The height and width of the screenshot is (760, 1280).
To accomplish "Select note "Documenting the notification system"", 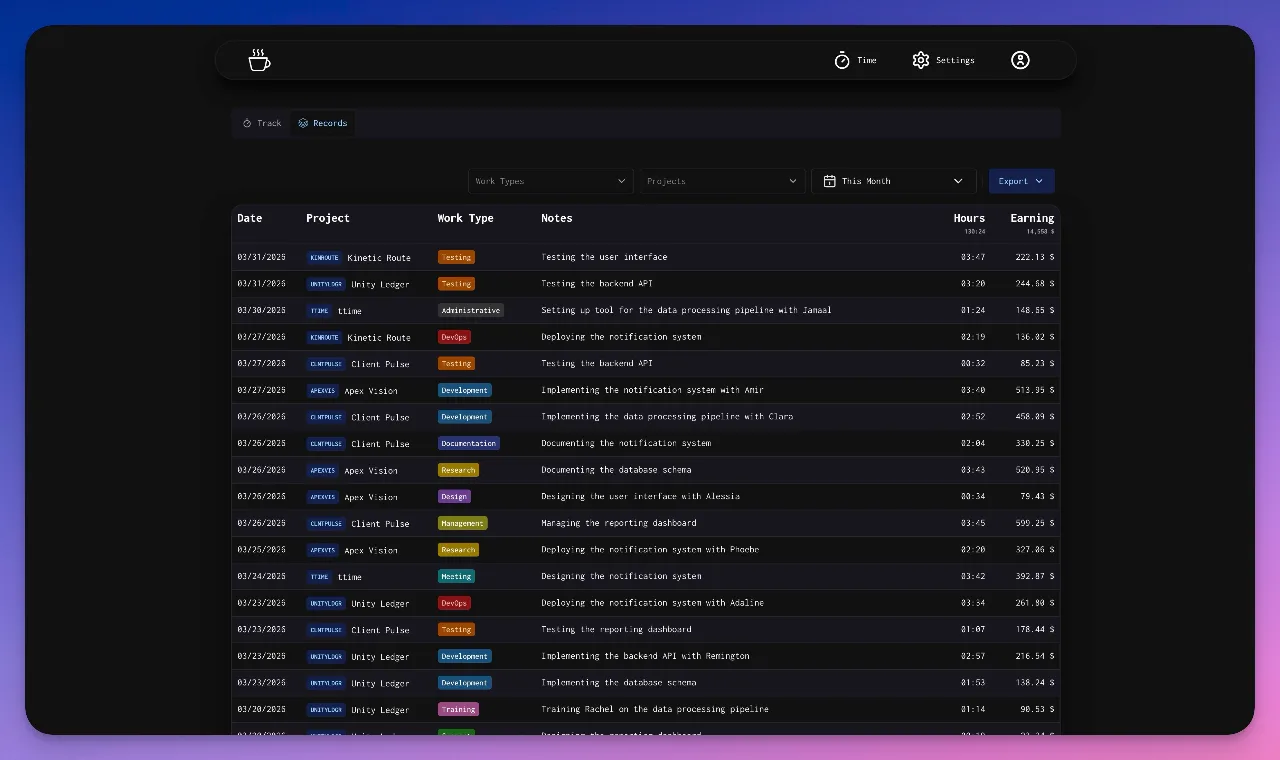I will 626,443.
